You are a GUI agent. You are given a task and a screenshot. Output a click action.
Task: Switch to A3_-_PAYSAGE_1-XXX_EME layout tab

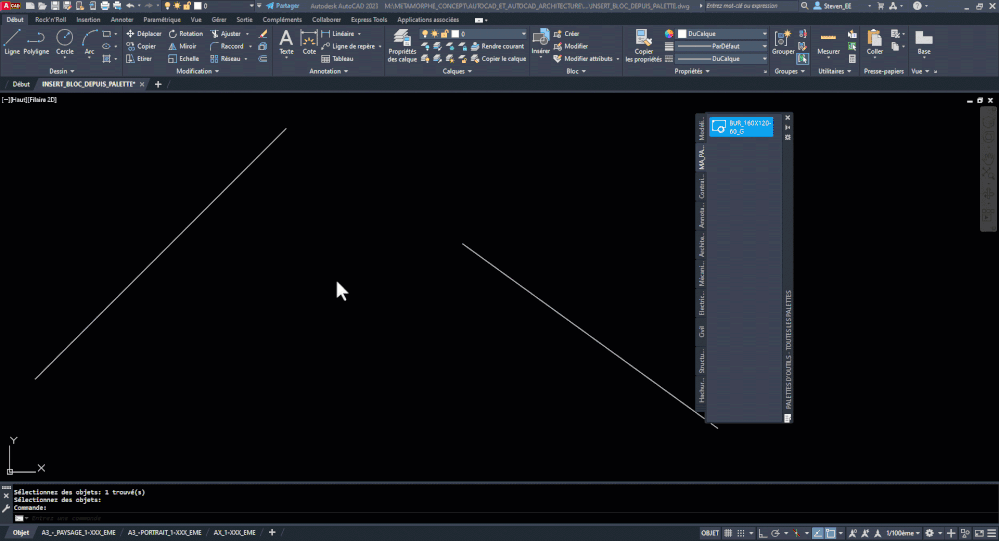point(78,533)
